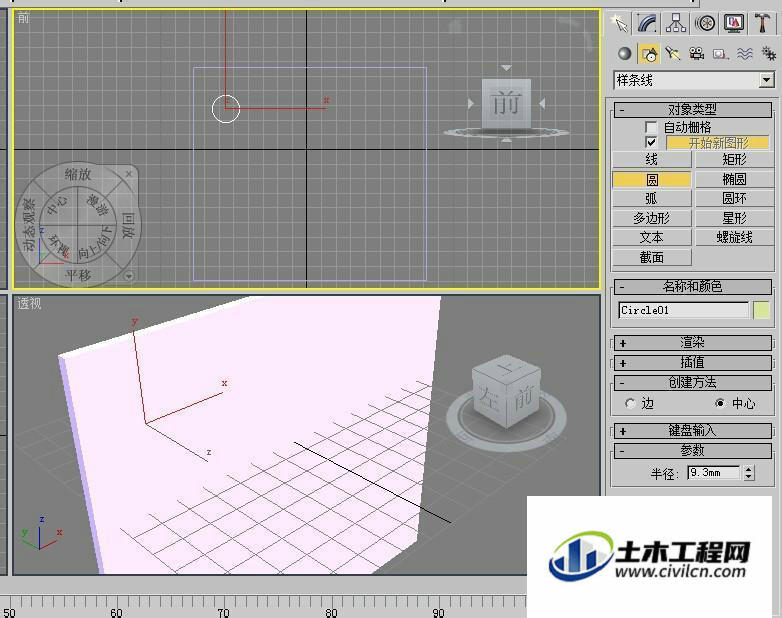782x618 pixels.
Task: Choose the 线 shape button
Action: point(652,160)
